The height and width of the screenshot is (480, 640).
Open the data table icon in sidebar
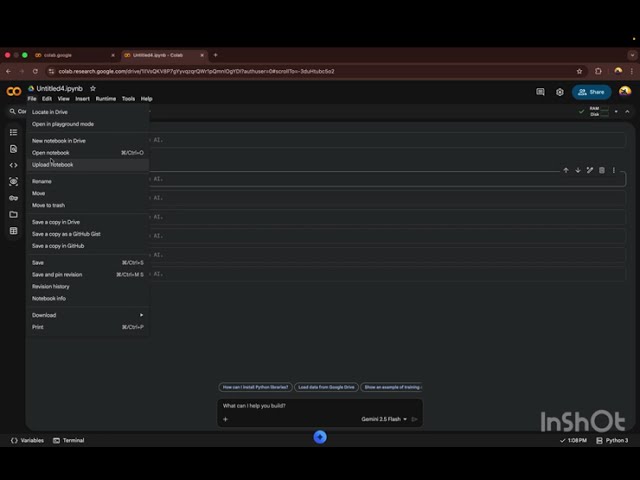pos(13,231)
